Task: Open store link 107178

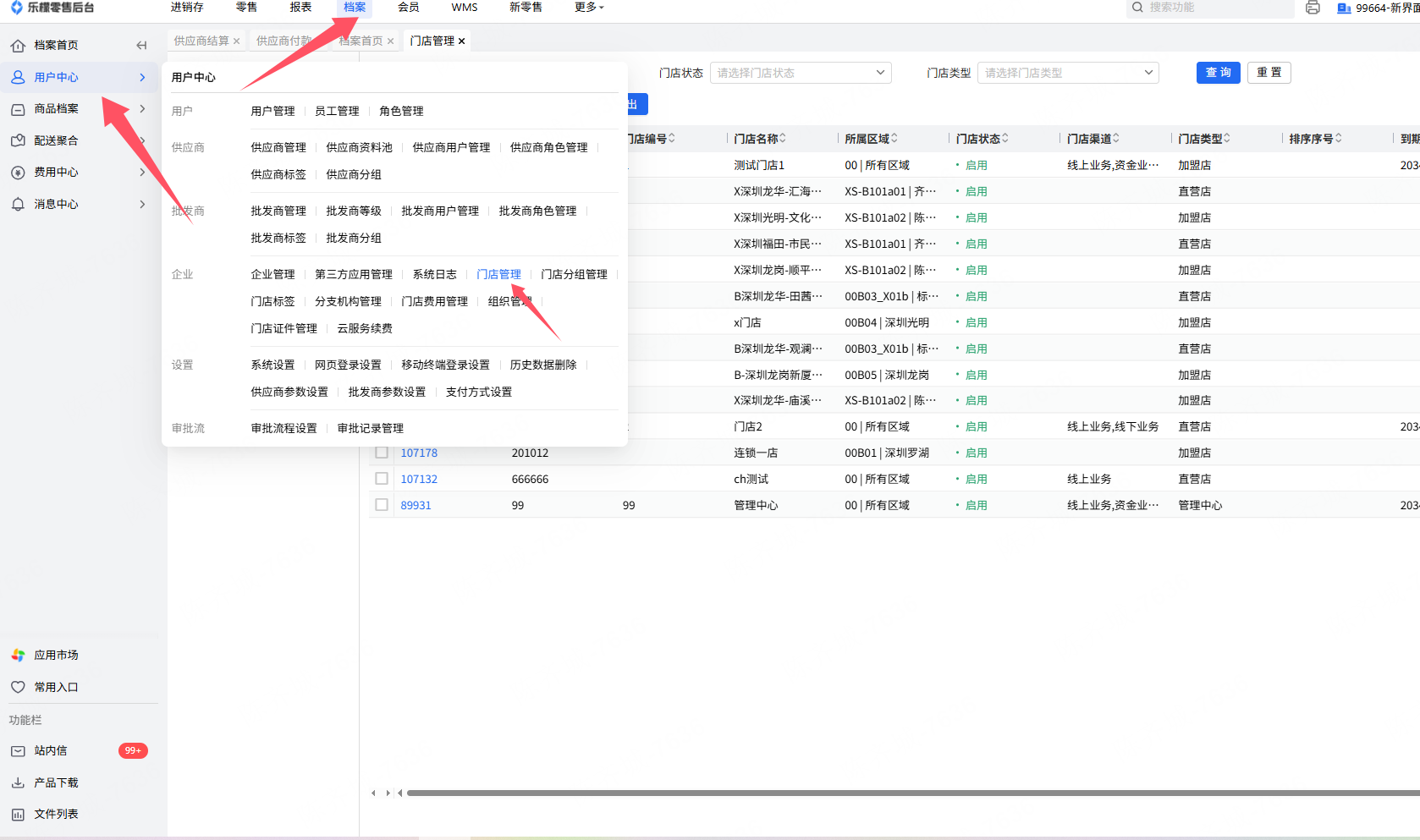Action: [419, 453]
